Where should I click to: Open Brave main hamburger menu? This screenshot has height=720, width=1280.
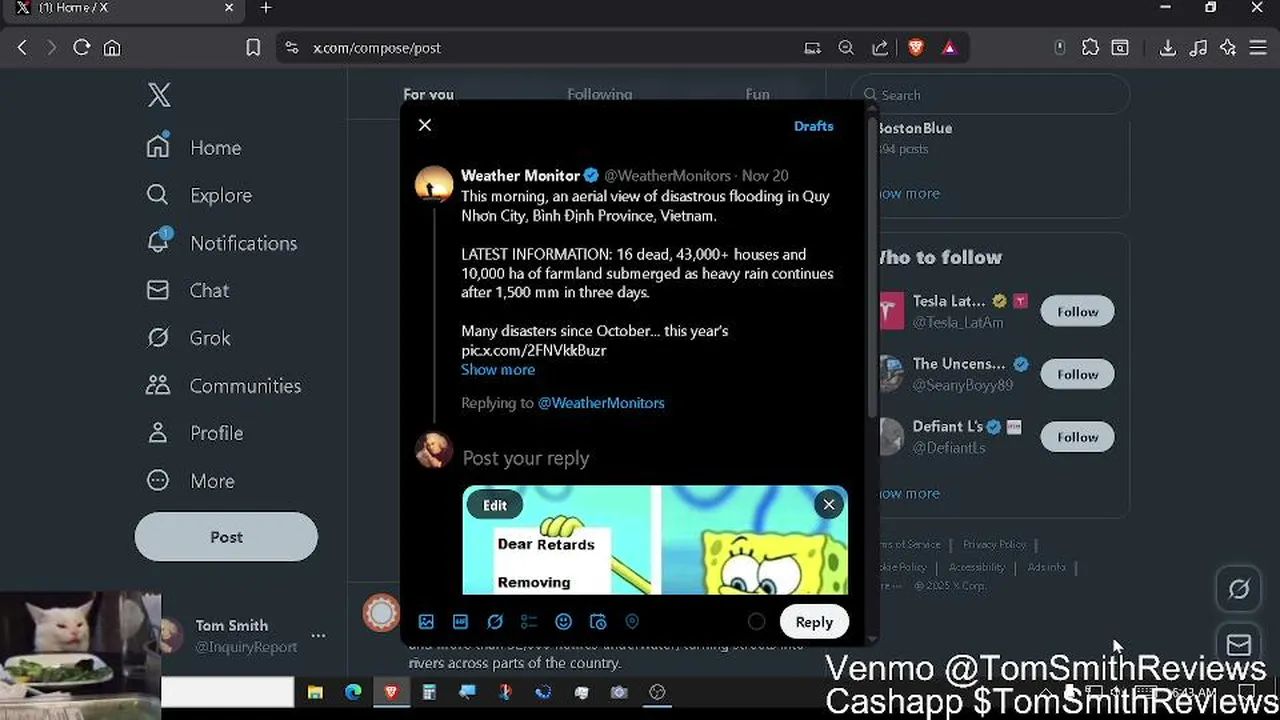pos(1258,47)
